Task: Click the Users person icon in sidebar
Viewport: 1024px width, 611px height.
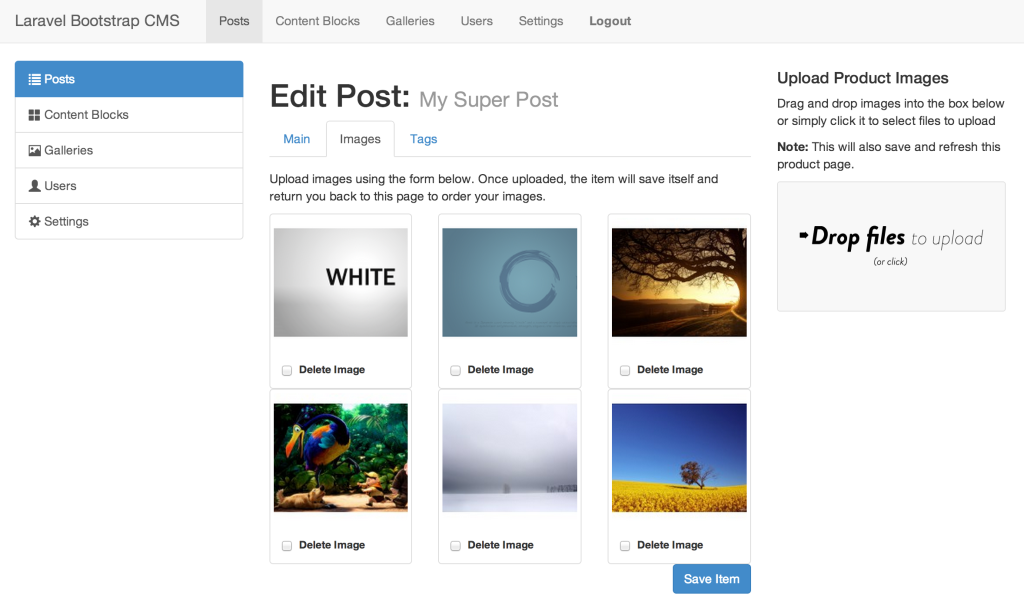Action: tap(35, 186)
